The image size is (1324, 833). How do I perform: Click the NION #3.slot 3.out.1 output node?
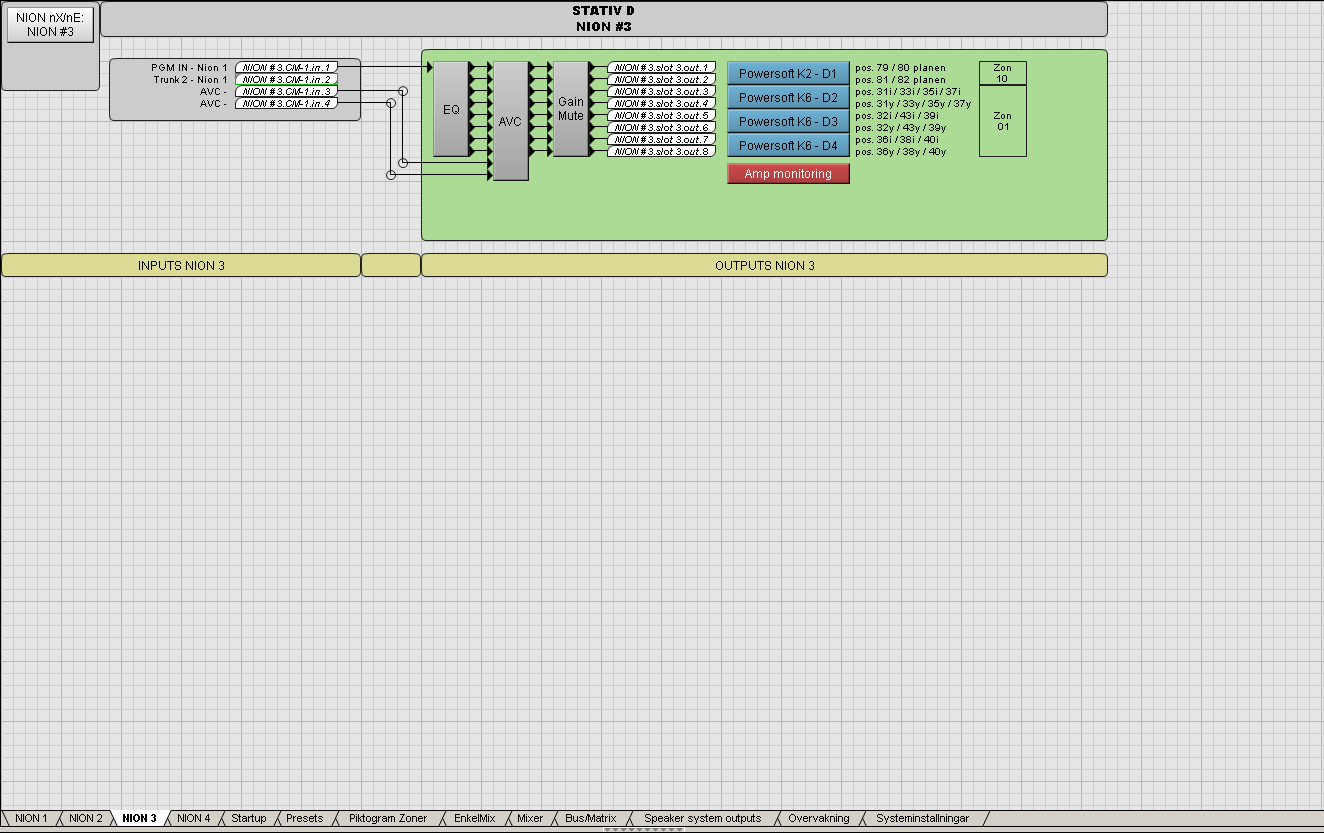click(661, 67)
